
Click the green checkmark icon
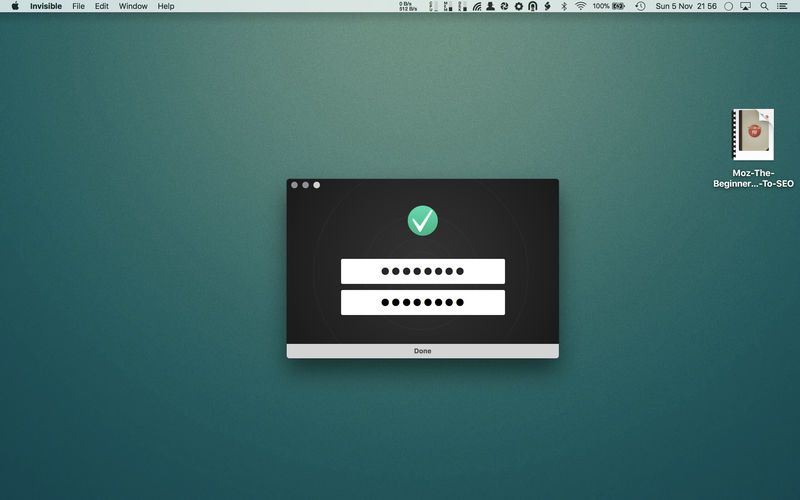pyautogui.click(x=422, y=220)
